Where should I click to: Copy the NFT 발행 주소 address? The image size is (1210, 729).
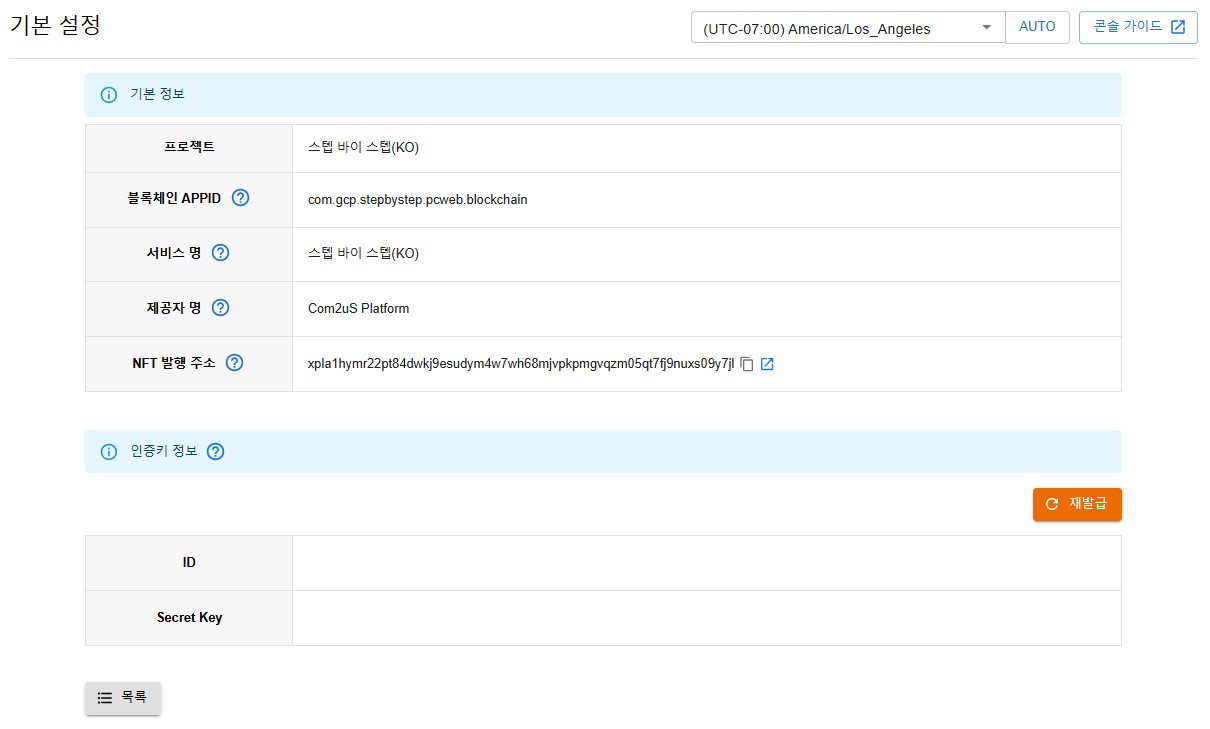(747, 364)
